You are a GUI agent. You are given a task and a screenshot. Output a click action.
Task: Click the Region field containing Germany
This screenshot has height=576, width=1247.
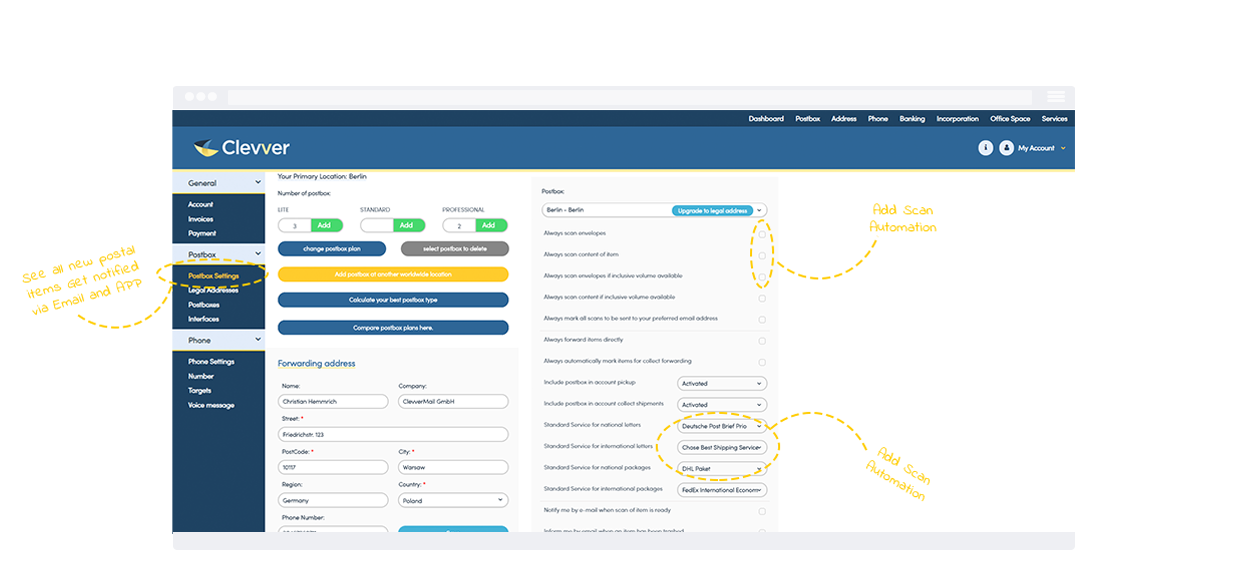333,500
